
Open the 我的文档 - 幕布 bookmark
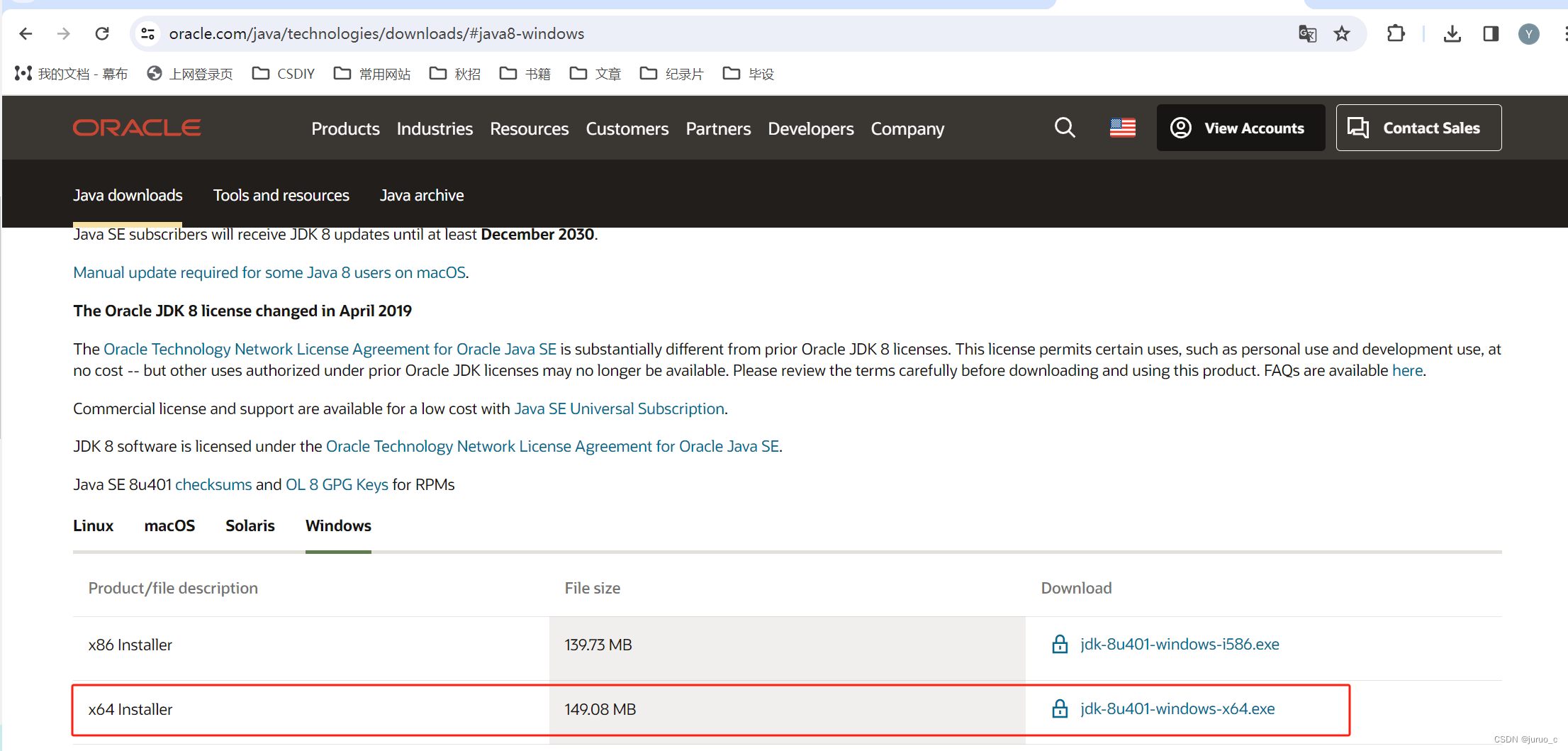tap(71, 74)
